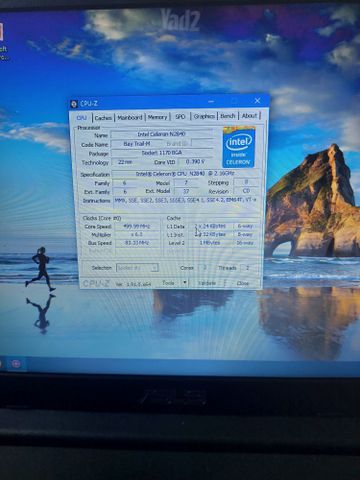Click the Bus Speed value
The width and height of the screenshot is (360, 480).
tap(137, 243)
